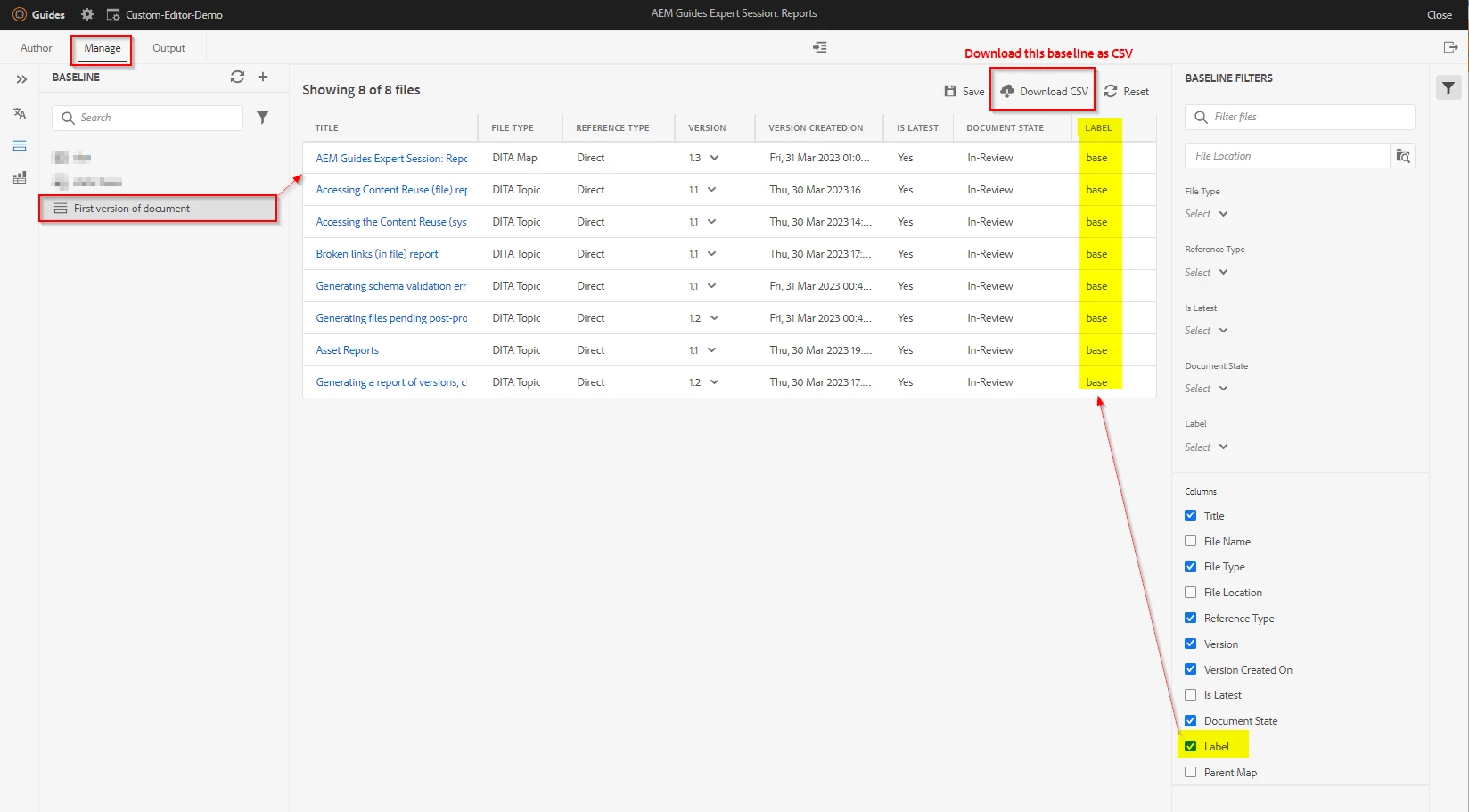Open the Translation panel icon in sidebar
The image size is (1469, 812).
click(20, 113)
